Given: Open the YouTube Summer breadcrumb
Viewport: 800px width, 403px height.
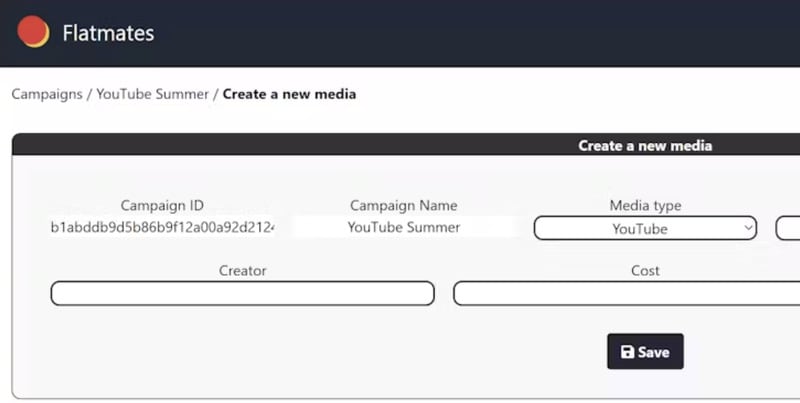Looking at the screenshot, I should 152,95.
